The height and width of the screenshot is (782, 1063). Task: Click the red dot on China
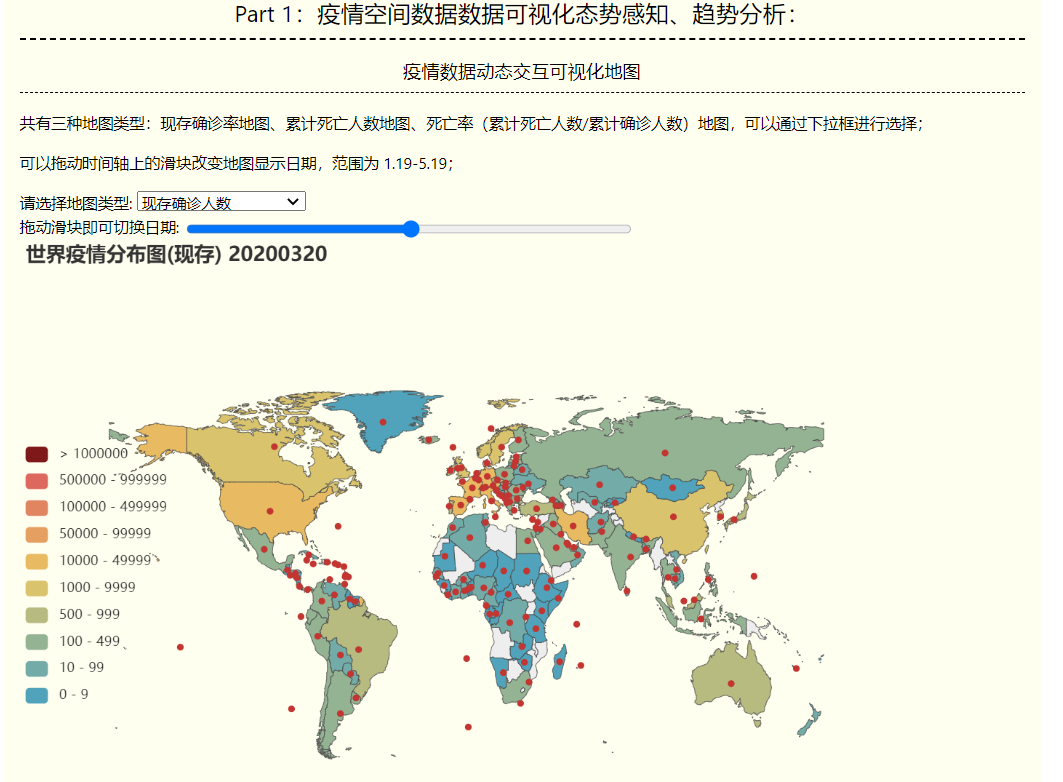673,517
